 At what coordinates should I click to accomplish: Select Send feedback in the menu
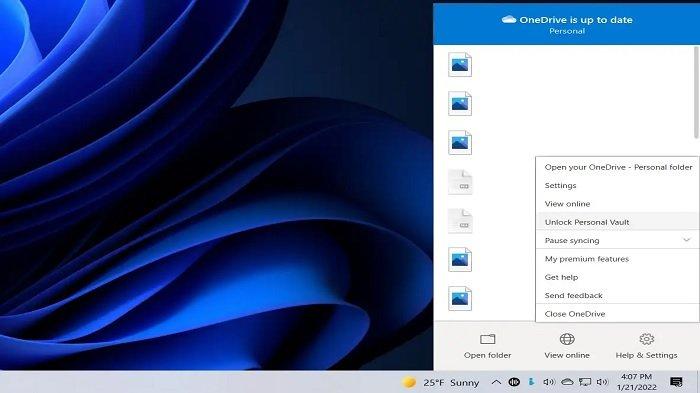(618, 295)
